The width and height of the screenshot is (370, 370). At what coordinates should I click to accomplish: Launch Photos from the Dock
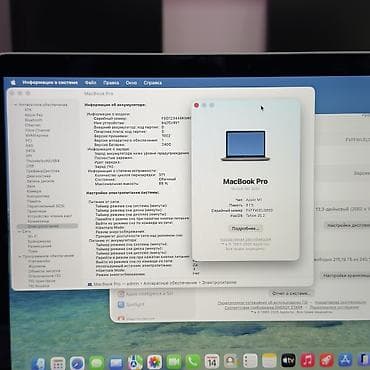[154, 362]
